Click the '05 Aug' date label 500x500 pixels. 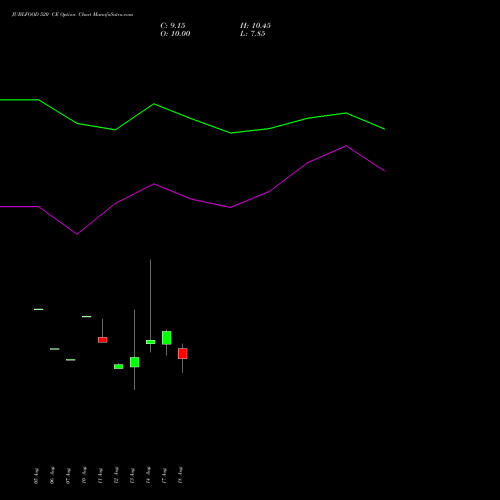(x=36, y=476)
